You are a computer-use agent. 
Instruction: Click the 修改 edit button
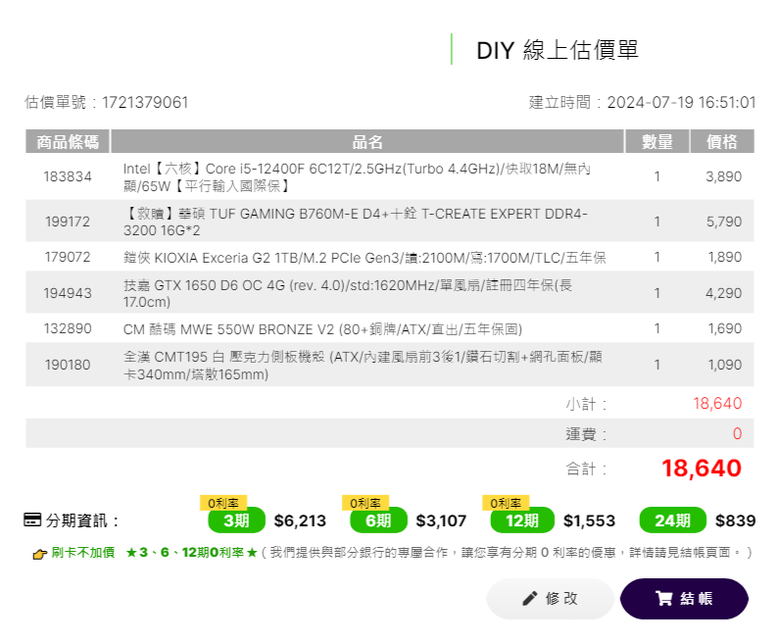click(x=550, y=598)
